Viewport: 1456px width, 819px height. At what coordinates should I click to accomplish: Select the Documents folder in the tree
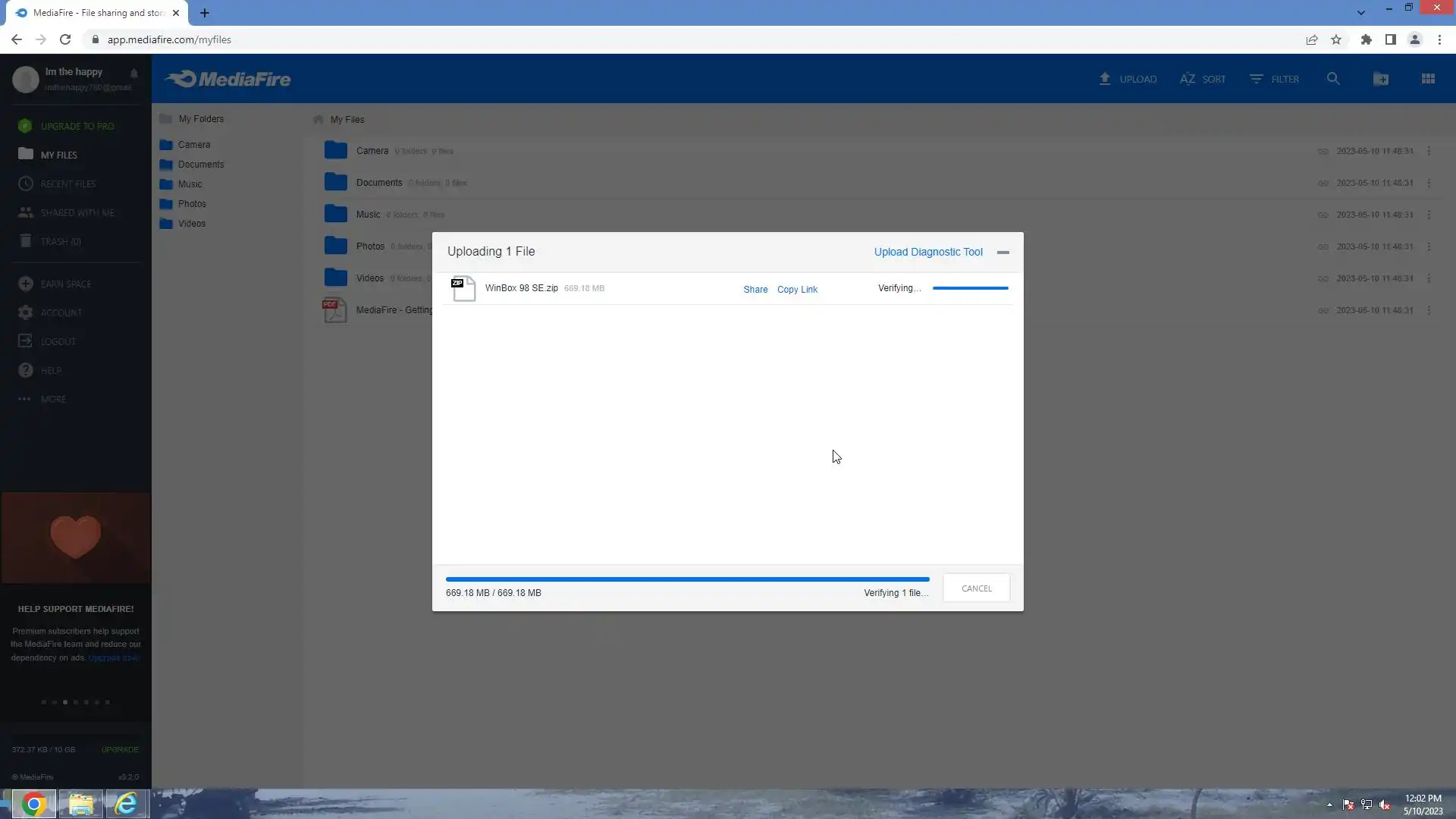pyautogui.click(x=200, y=165)
